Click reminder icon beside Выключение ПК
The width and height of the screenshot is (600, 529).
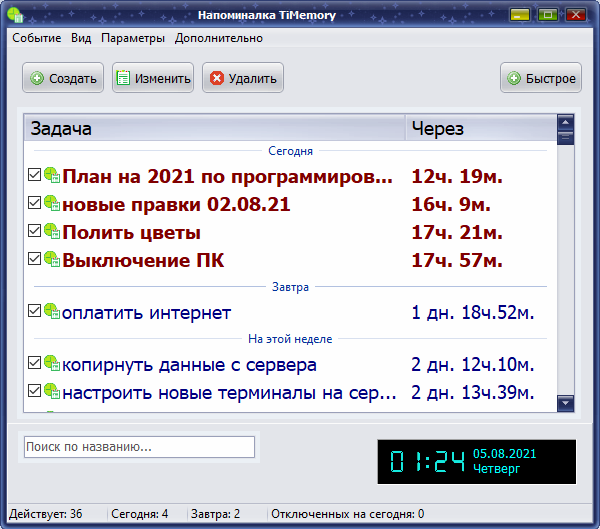52,259
